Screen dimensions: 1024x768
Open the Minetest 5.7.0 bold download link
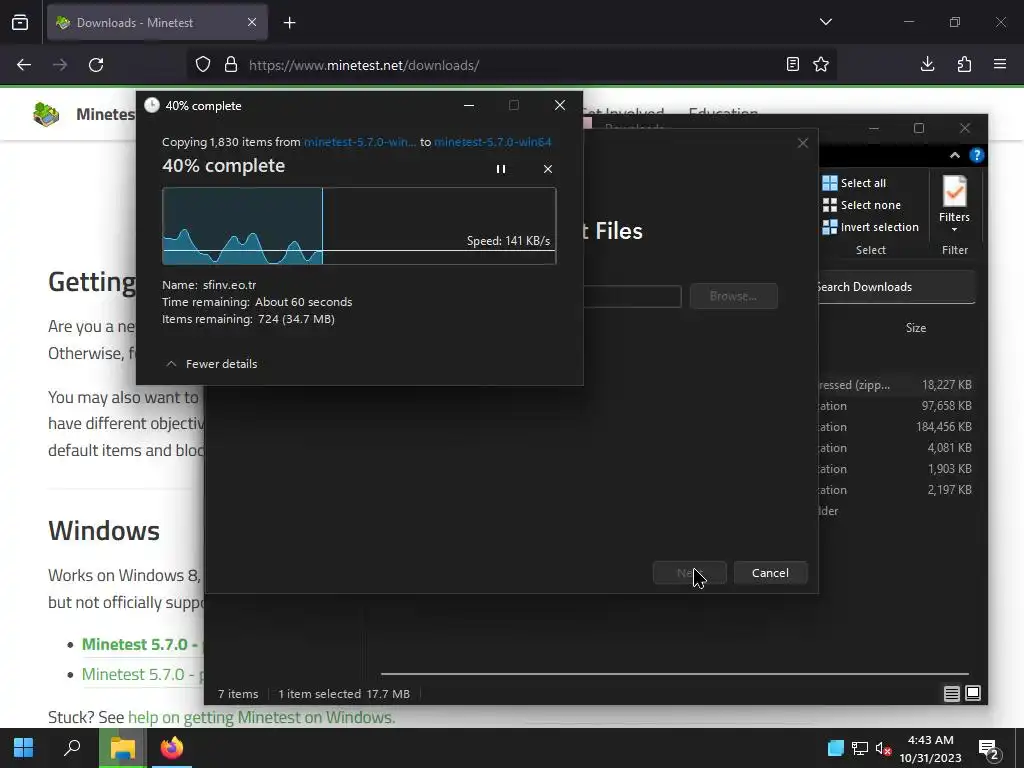(141, 645)
